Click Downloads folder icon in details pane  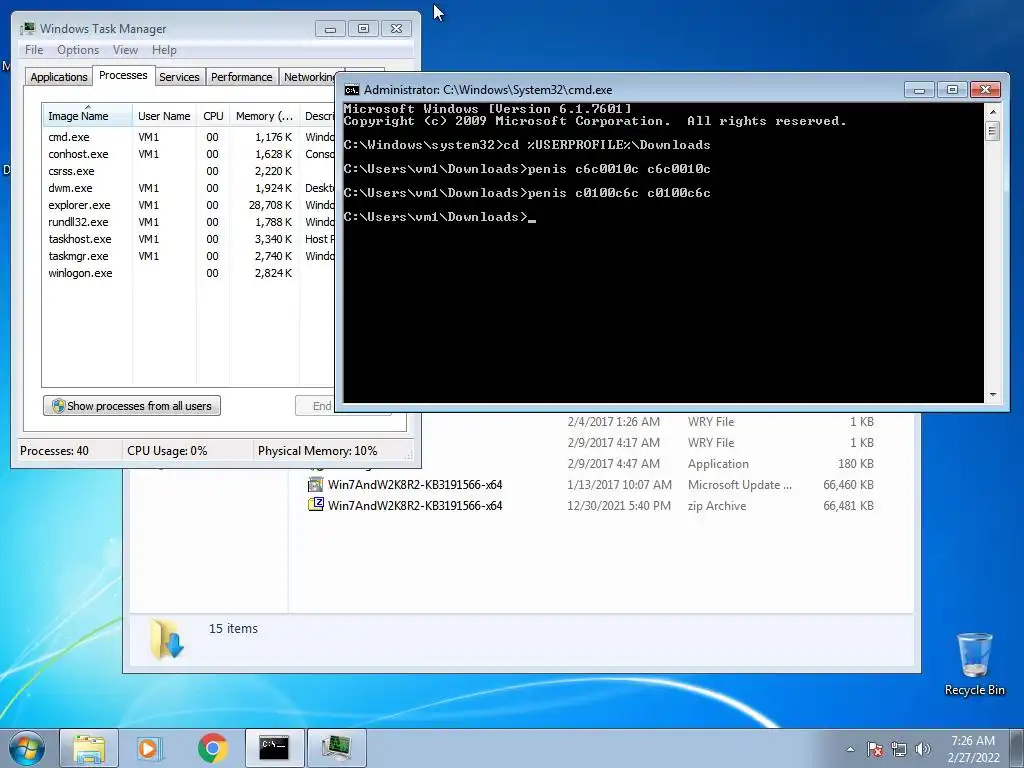tap(167, 639)
